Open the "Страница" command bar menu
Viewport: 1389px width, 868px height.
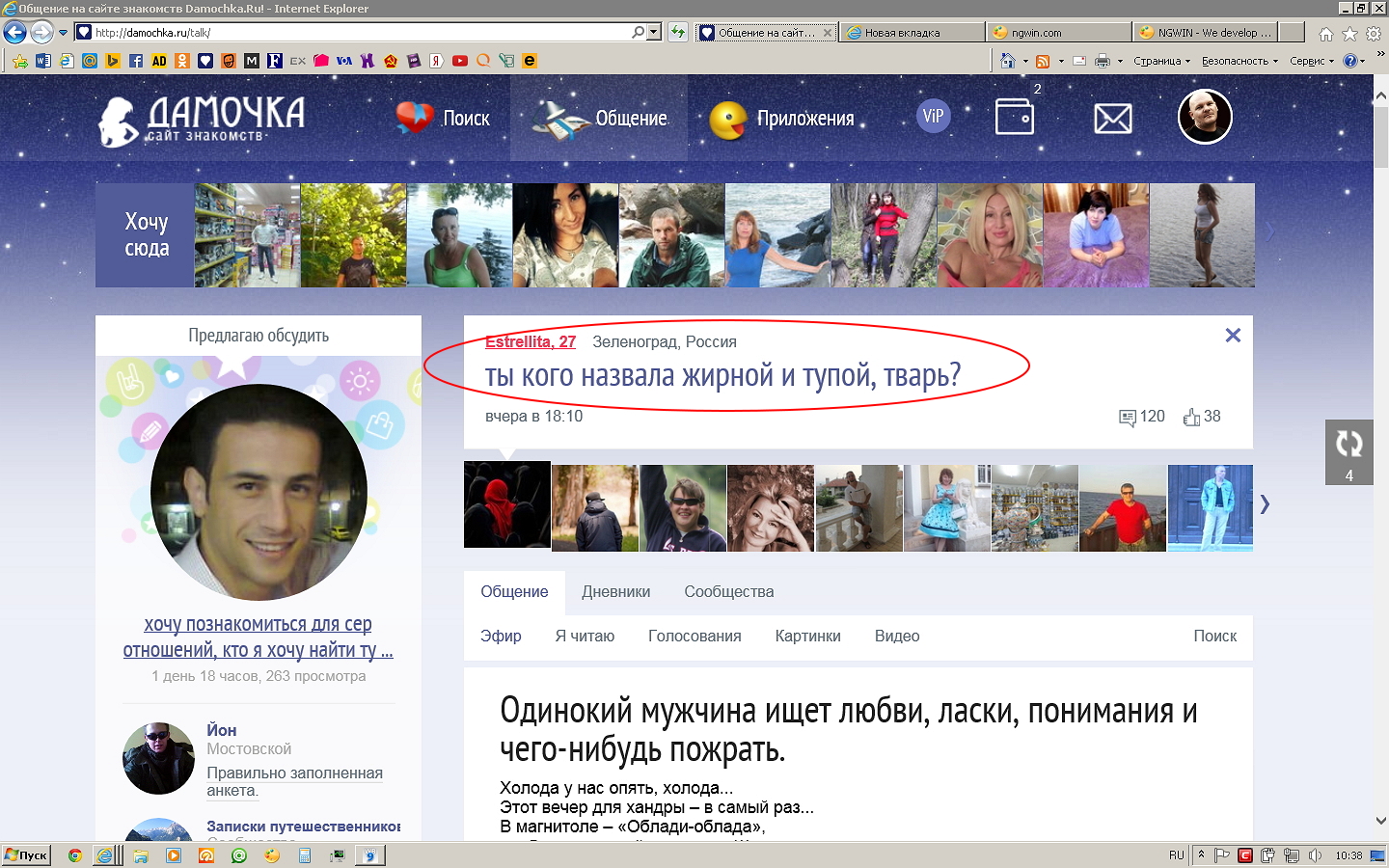click(1161, 61)
